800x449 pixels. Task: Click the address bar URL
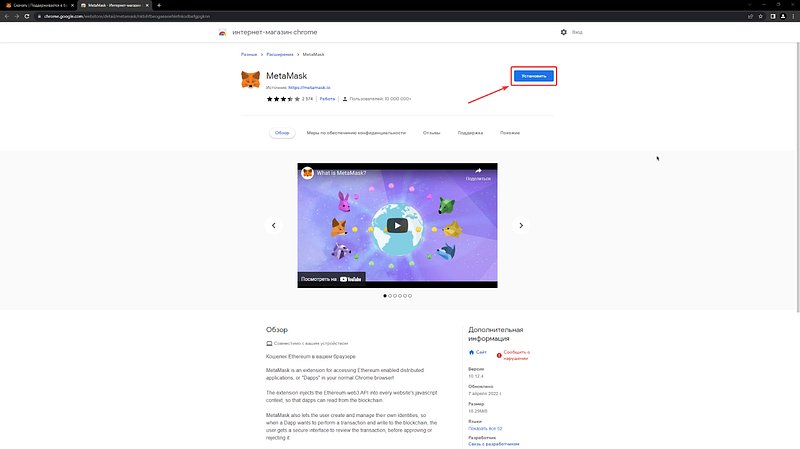pos(127,16)
